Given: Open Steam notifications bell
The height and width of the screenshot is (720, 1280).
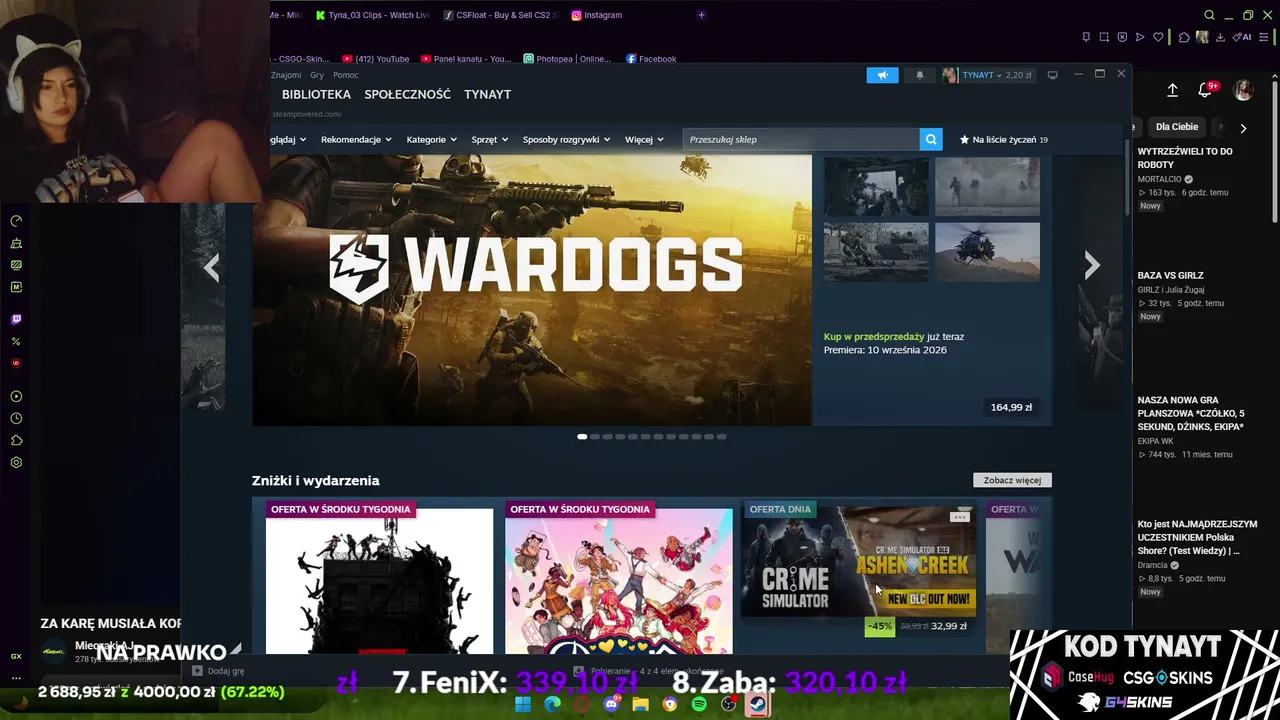Looking at the screenshot, I should coord(920,75).
